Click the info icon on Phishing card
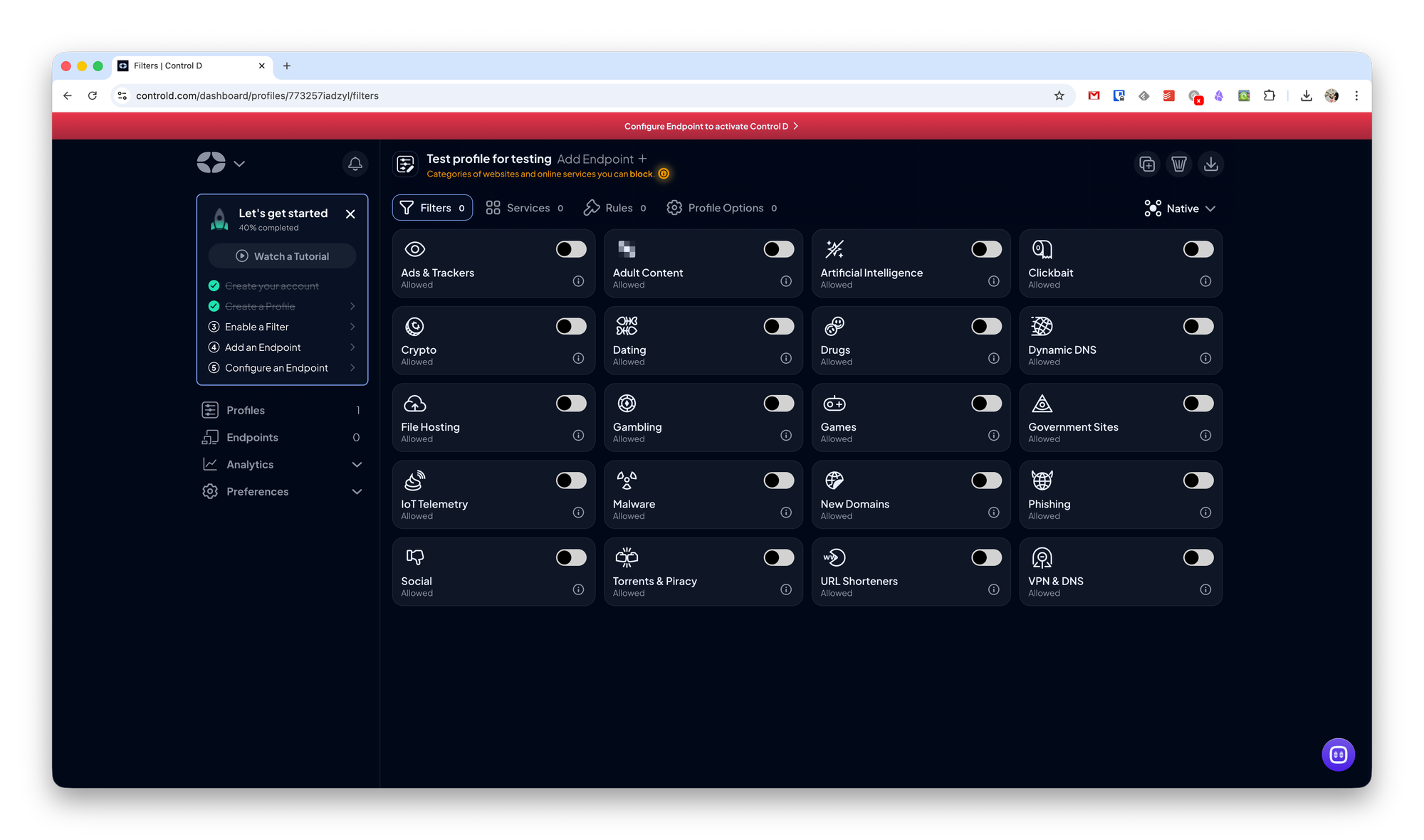This screenshot has height=840, width=1424. coord(1205,513)
